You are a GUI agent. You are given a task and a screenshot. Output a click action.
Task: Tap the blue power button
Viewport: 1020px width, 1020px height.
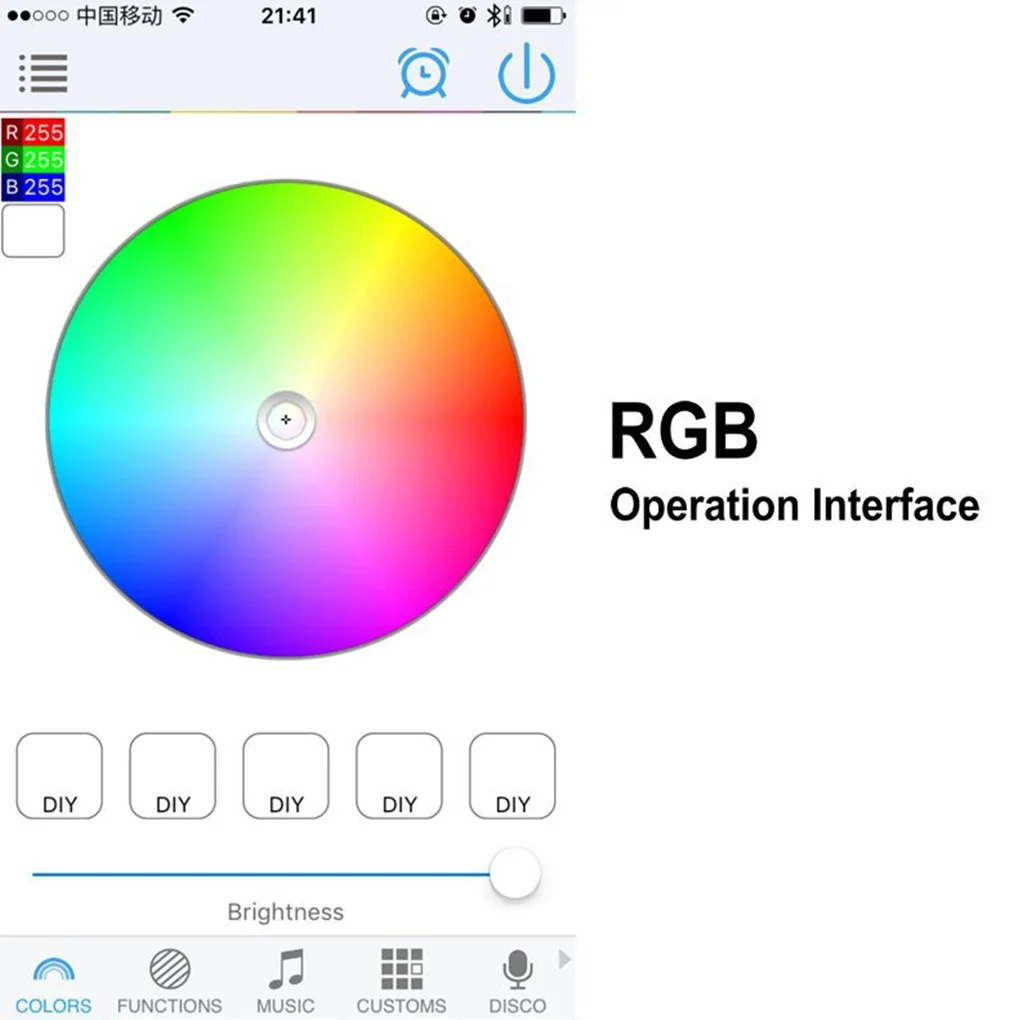pos(526,74)
